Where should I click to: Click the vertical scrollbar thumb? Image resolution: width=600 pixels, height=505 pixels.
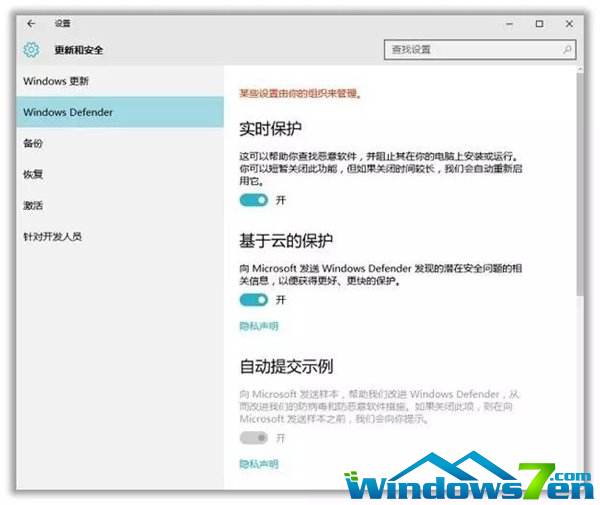580,184
